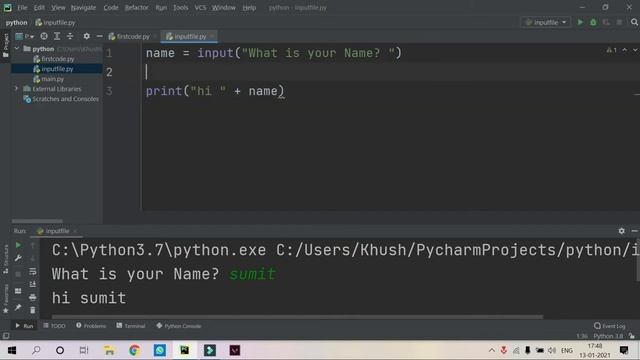Viewport: 640px width, 360px height.
Task: Click the stop square in Run panel
Action: click(x=18, y=274)
